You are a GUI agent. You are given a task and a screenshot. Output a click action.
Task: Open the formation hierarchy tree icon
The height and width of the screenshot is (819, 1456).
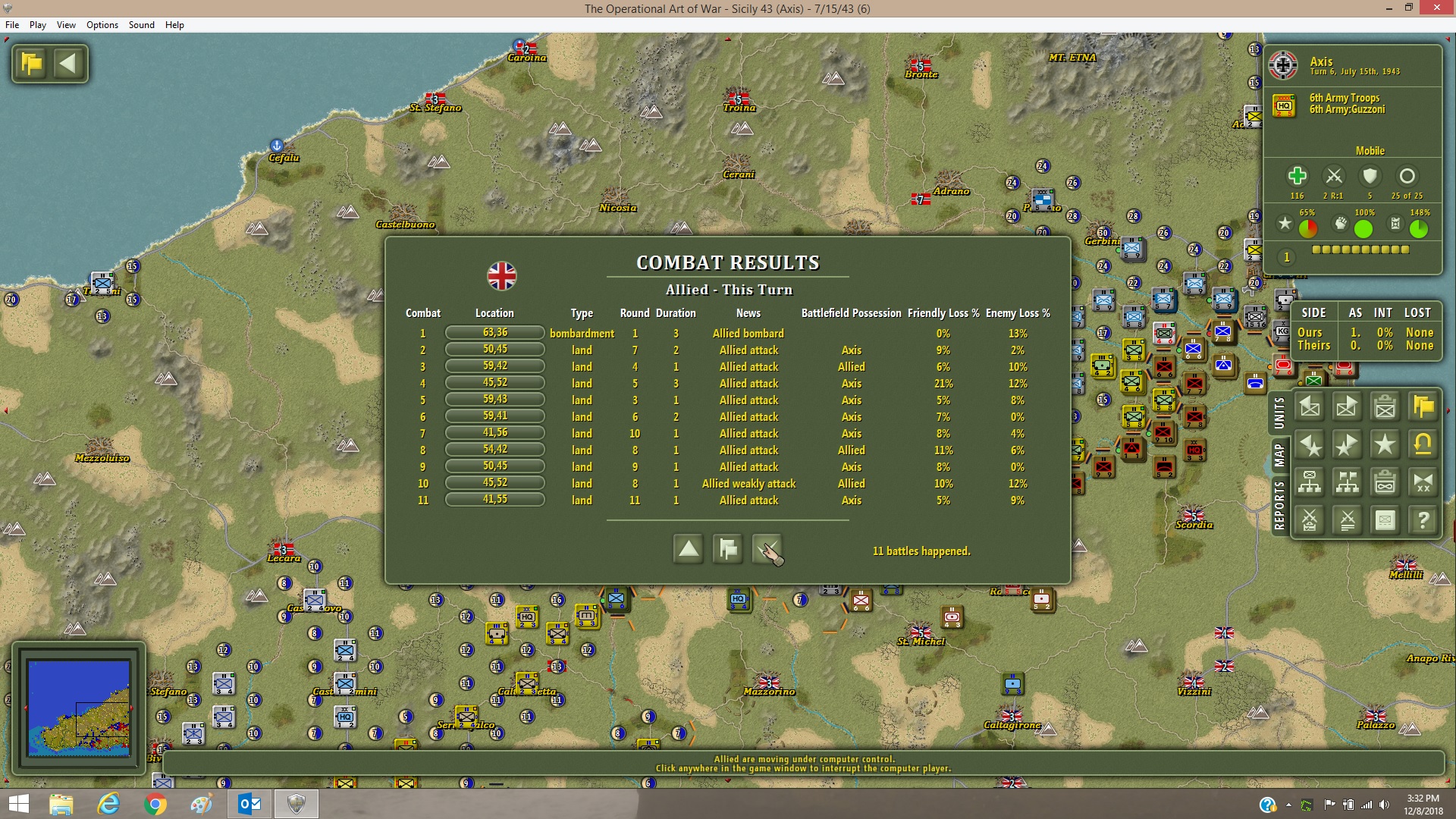click(x=1310, y=482)
